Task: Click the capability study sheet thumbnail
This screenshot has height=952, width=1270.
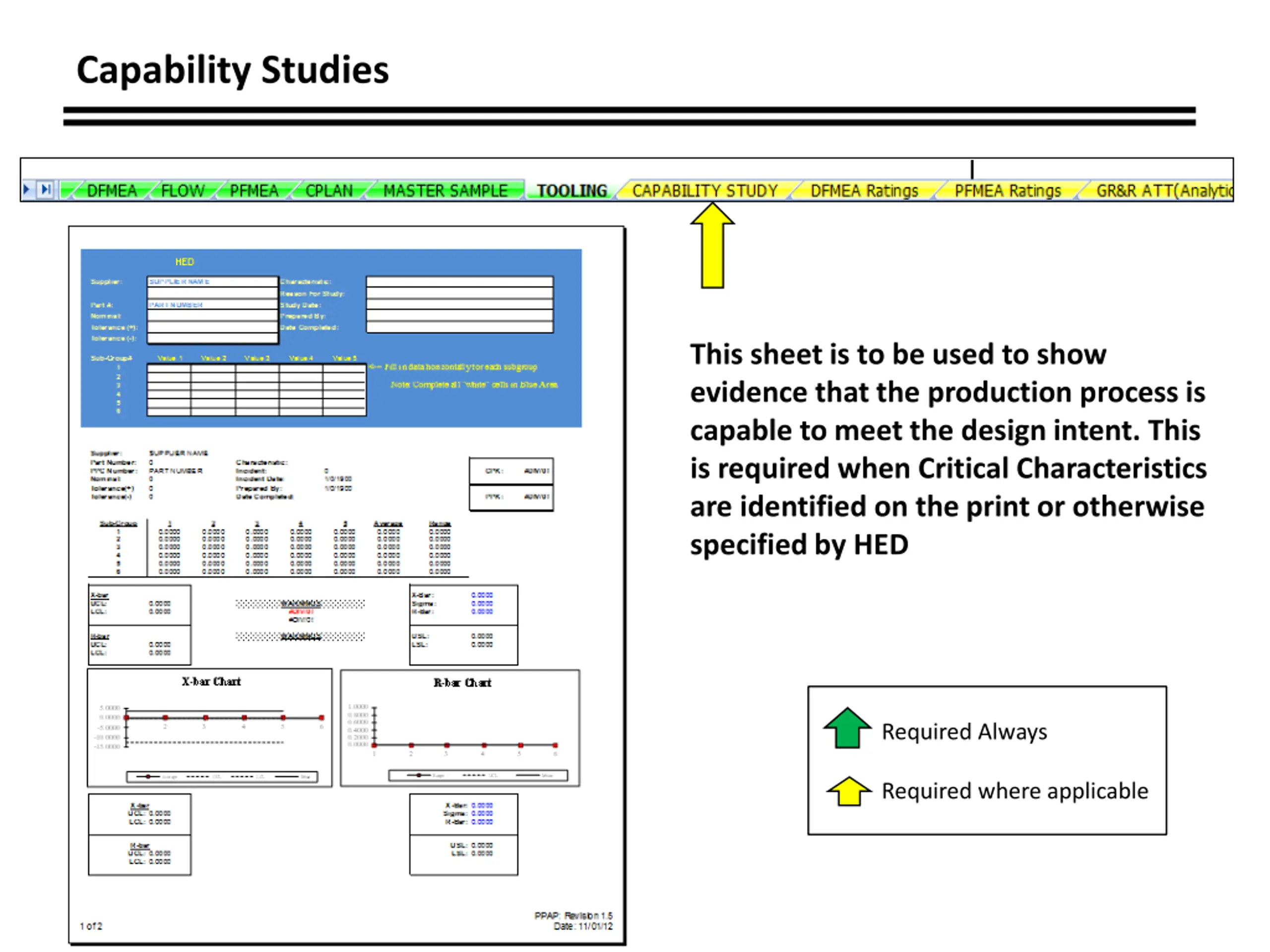Action: pos(347,585)
